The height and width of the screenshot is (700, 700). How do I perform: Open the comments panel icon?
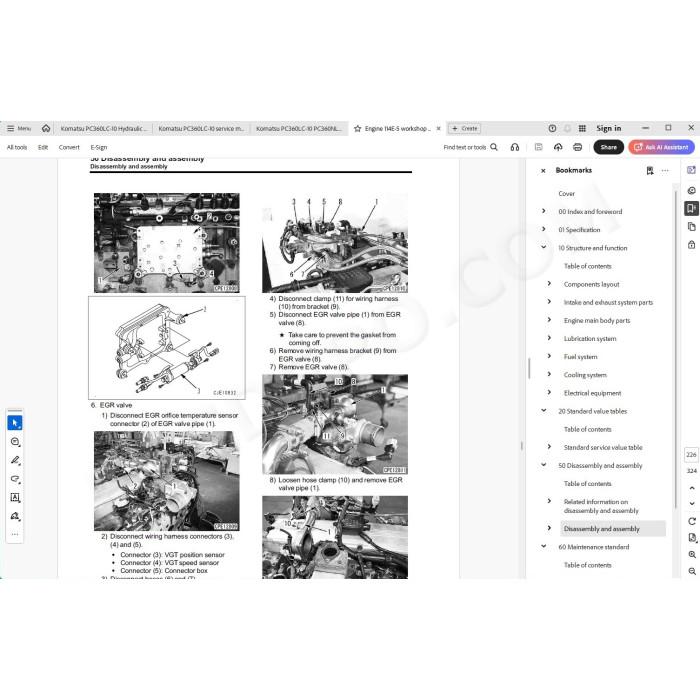[691, 190]
